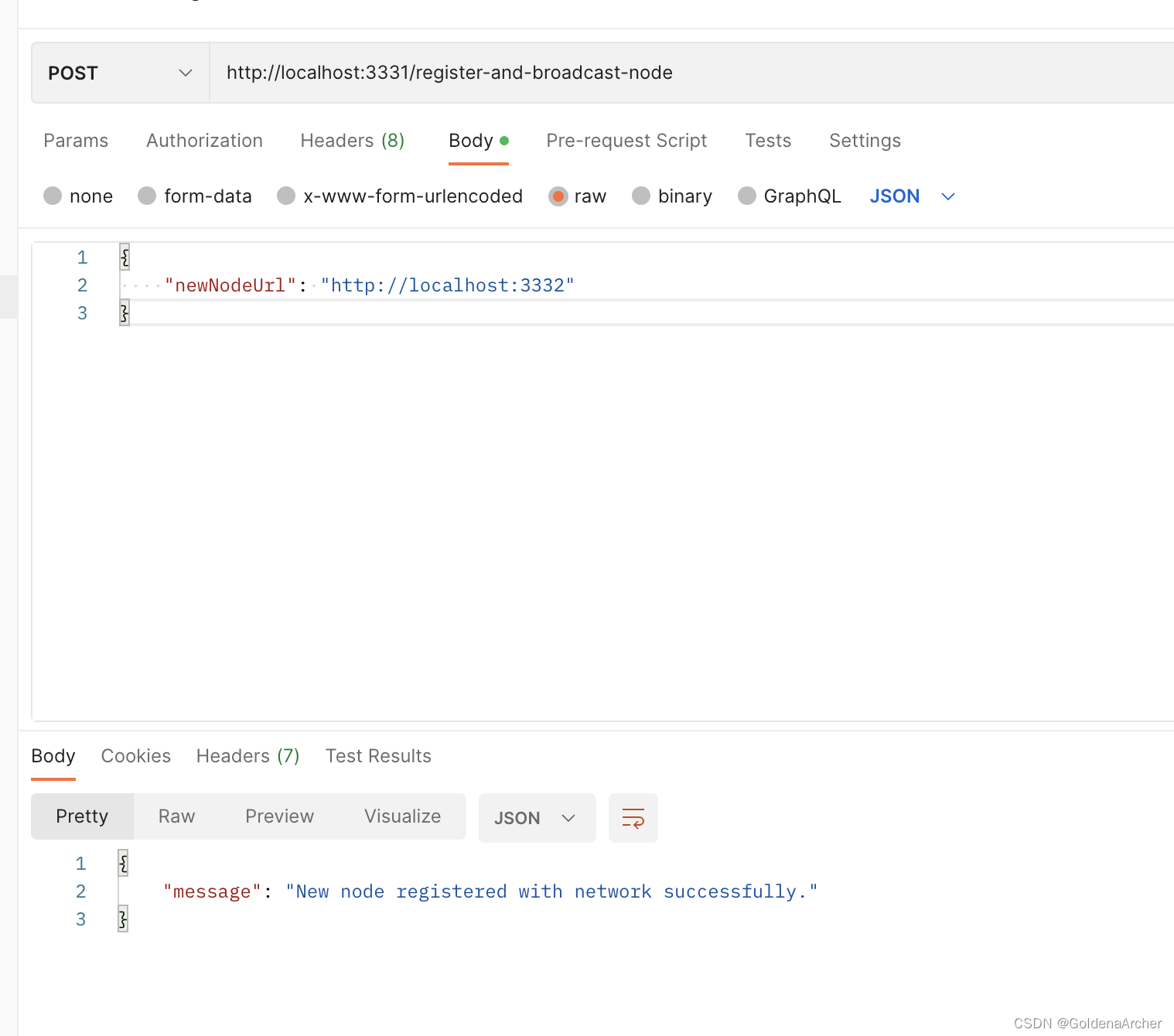1174x1036 pixels.
Task: Select the form-data body type
Action: [x=195, y=196]
